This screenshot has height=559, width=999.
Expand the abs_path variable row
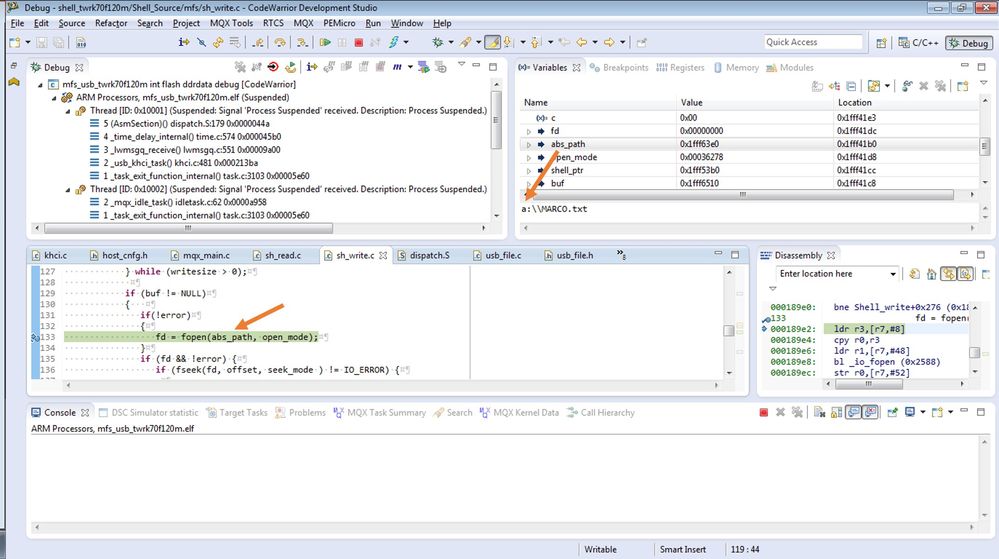click(529, 145)
